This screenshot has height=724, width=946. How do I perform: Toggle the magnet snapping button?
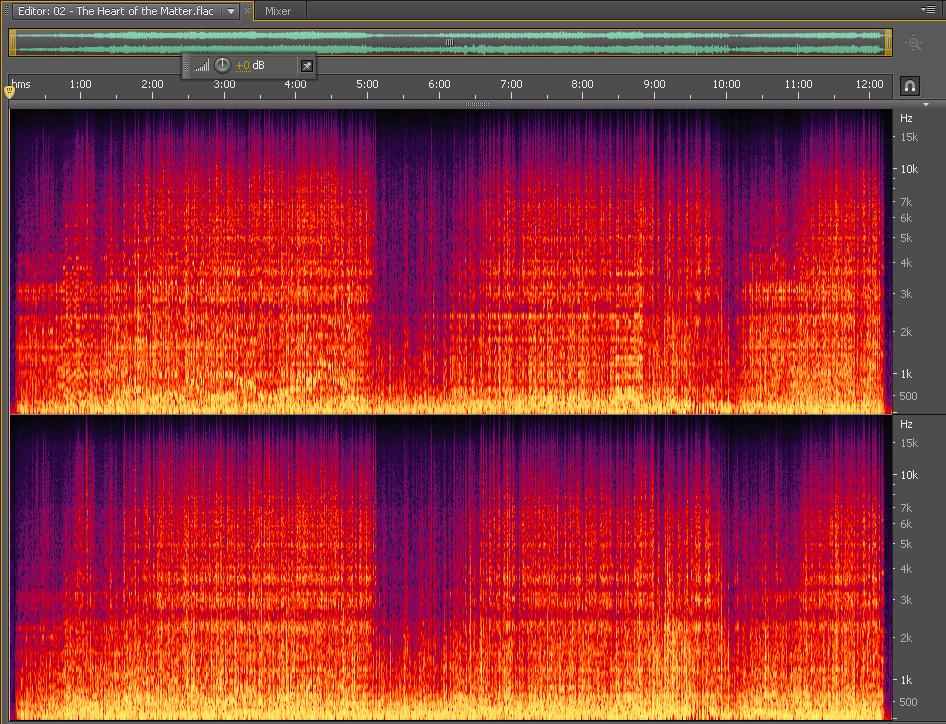(910, 86)
